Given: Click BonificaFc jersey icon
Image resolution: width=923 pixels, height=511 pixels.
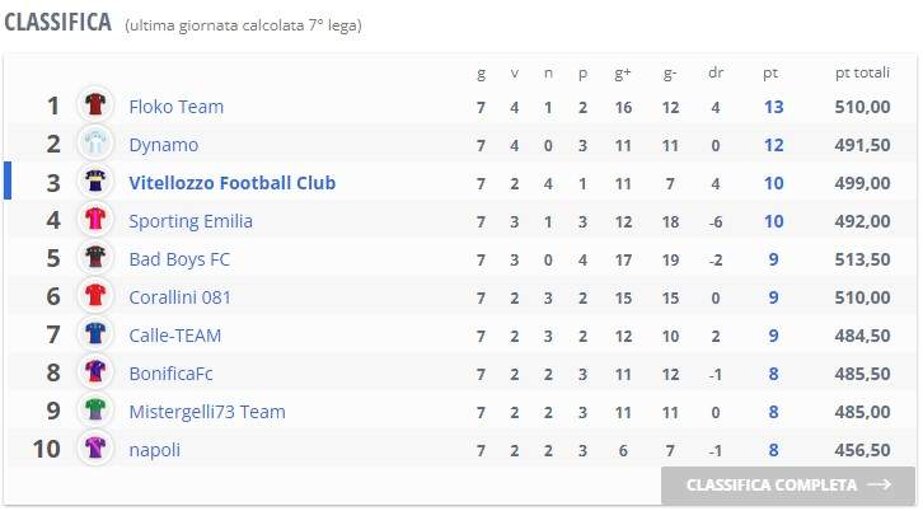Looking at the screenshot, I should pos(95,373).
